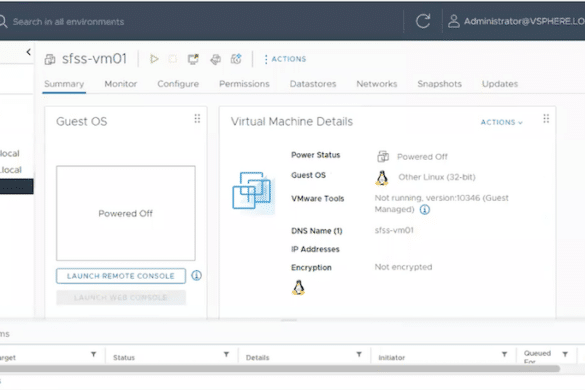View the Datastores tab

(313, 84)
